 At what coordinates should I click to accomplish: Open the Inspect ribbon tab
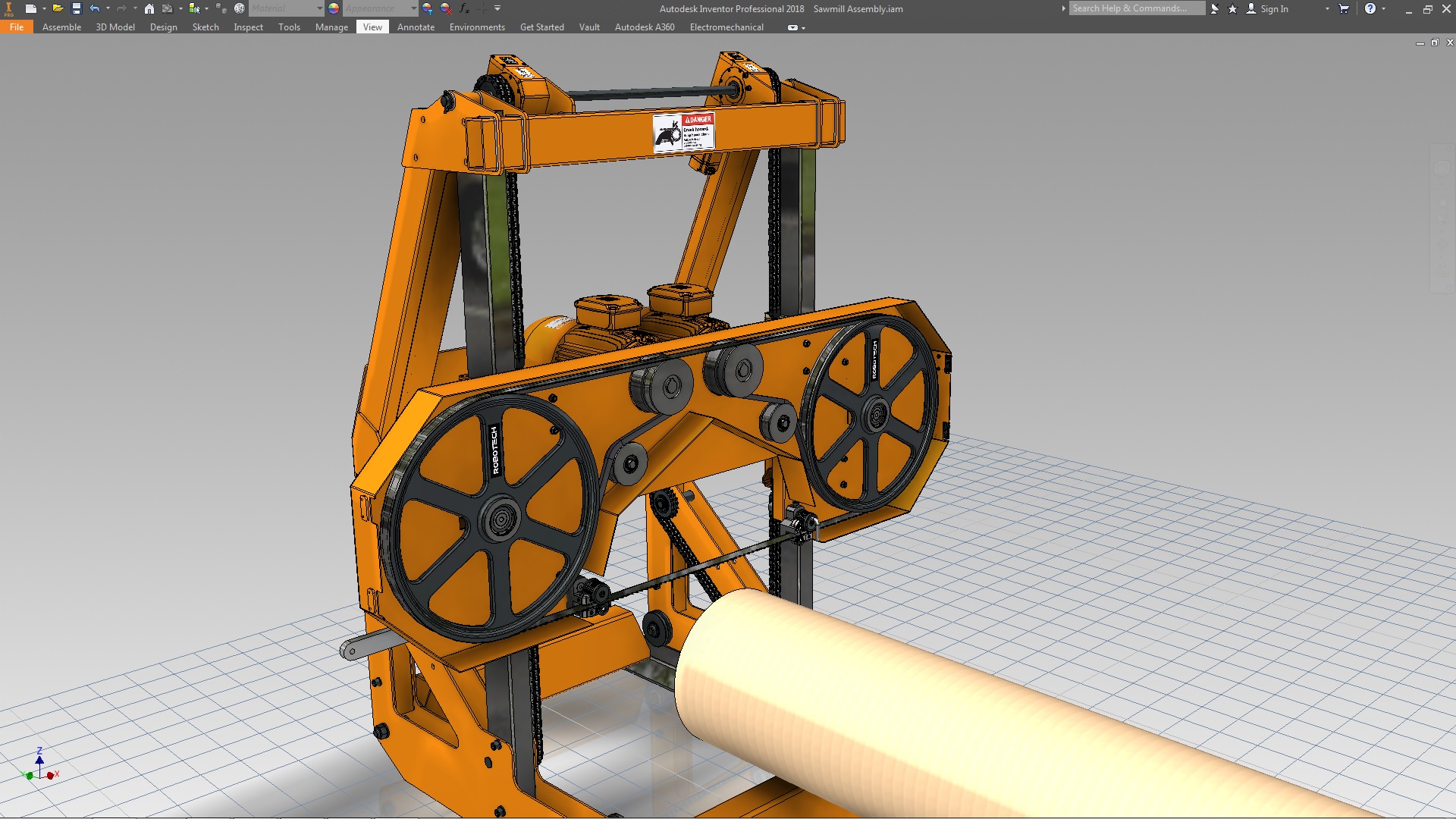[x=248, y=27]
